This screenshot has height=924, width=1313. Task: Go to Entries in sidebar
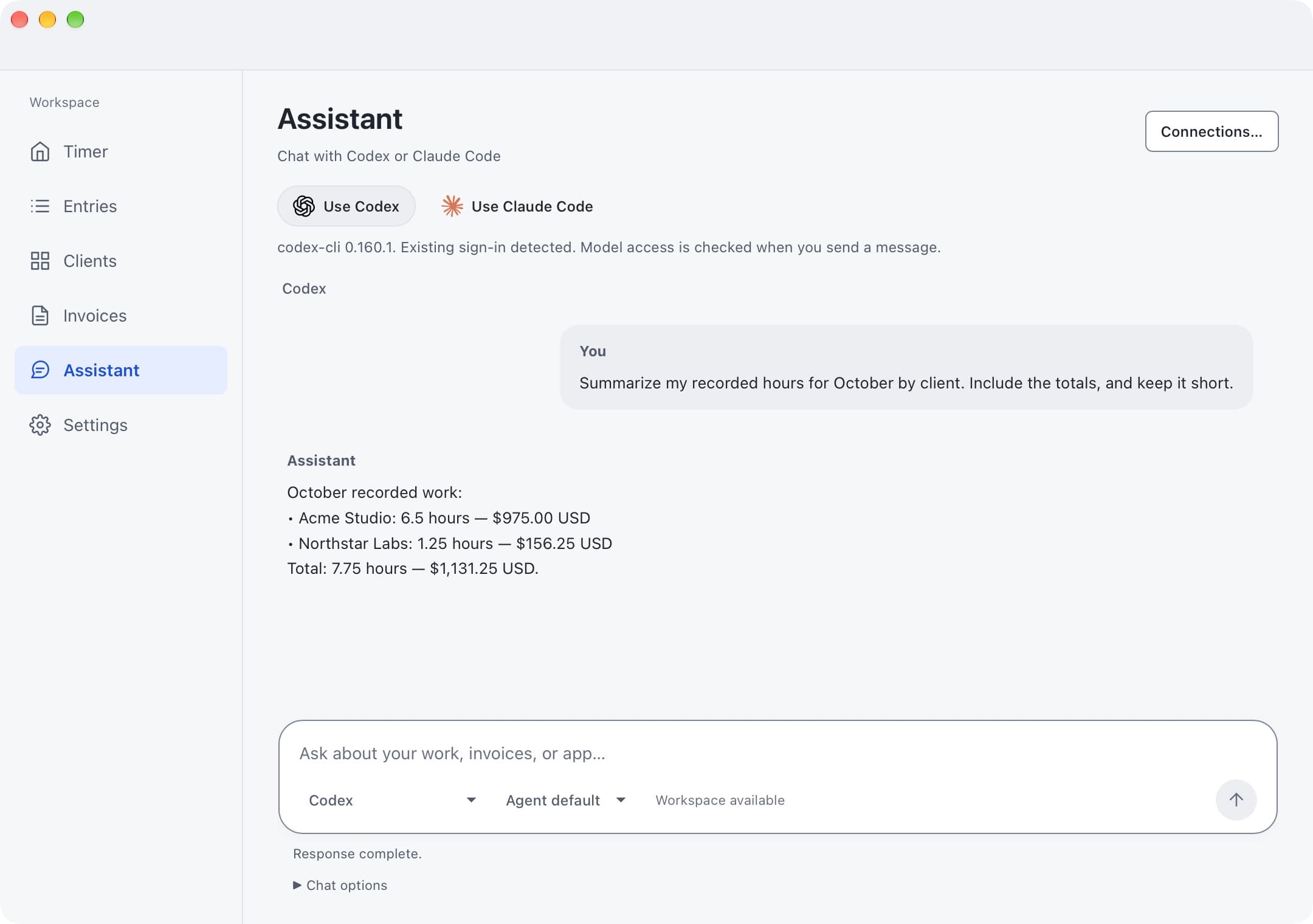pos(121,206)
